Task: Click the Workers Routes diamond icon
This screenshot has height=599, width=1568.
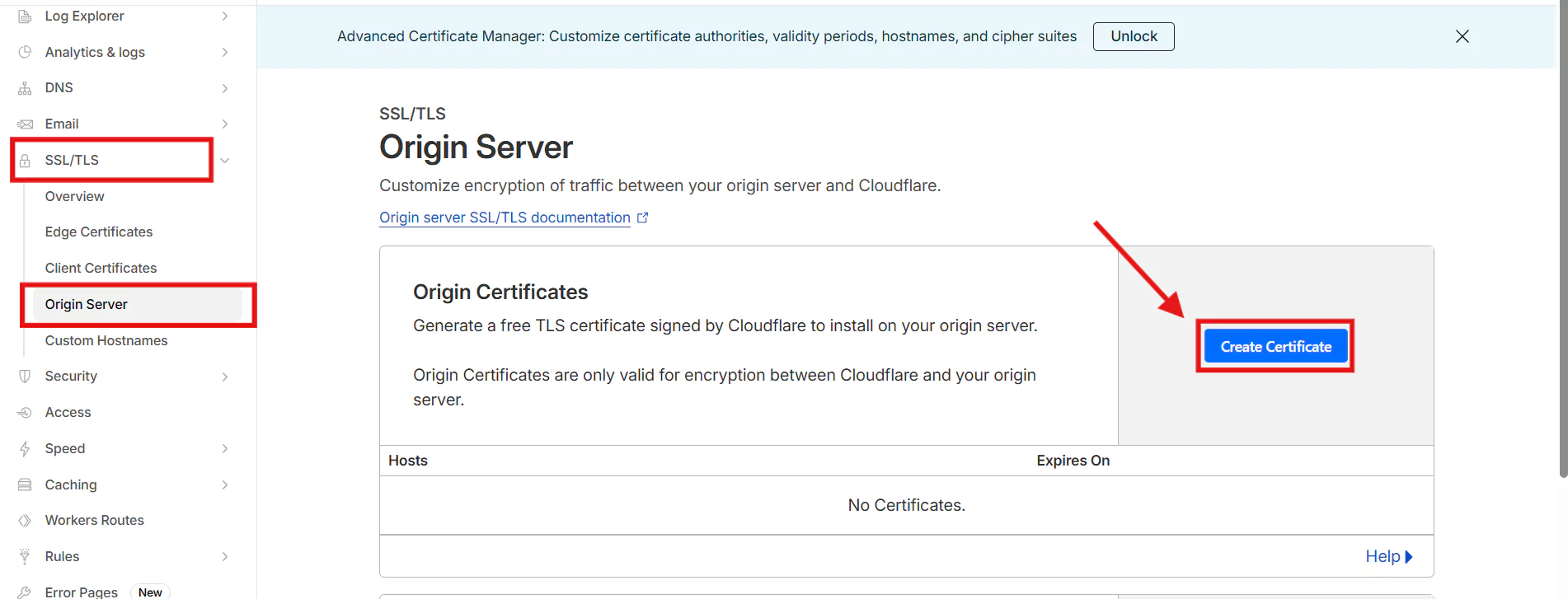Action: [25, 521]
